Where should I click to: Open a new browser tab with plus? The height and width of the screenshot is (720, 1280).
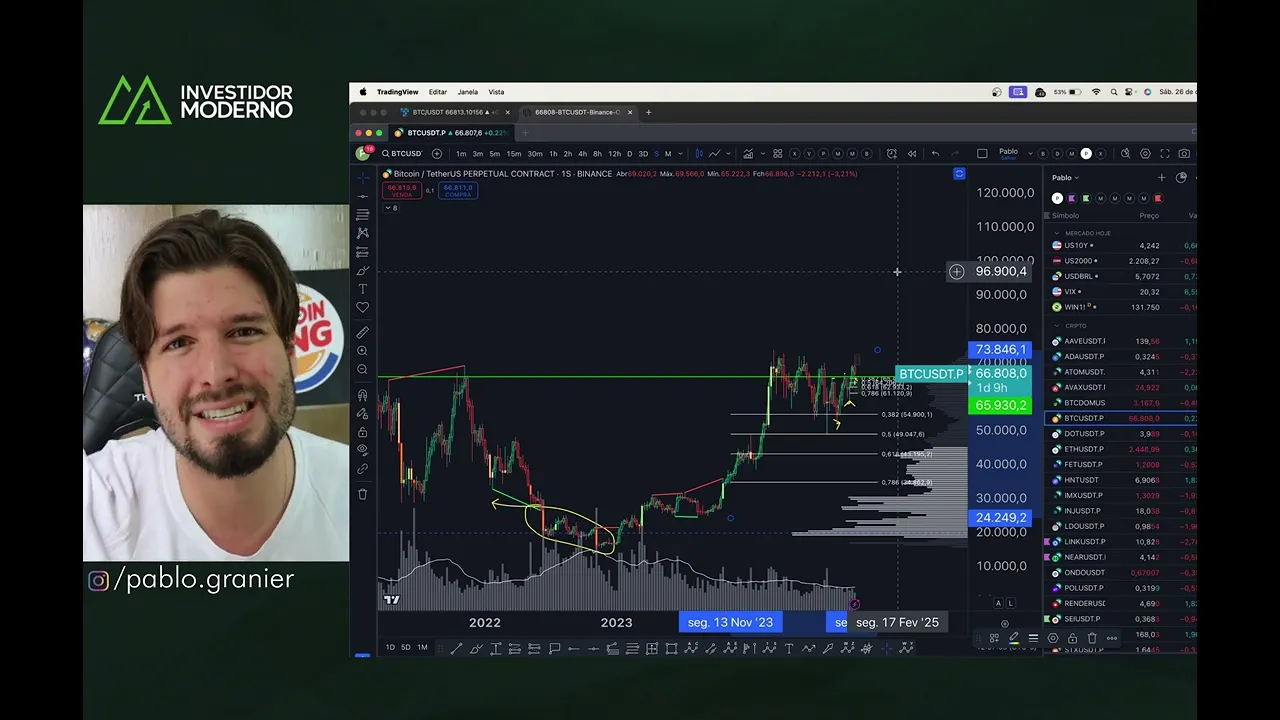[x=648, y=112]
